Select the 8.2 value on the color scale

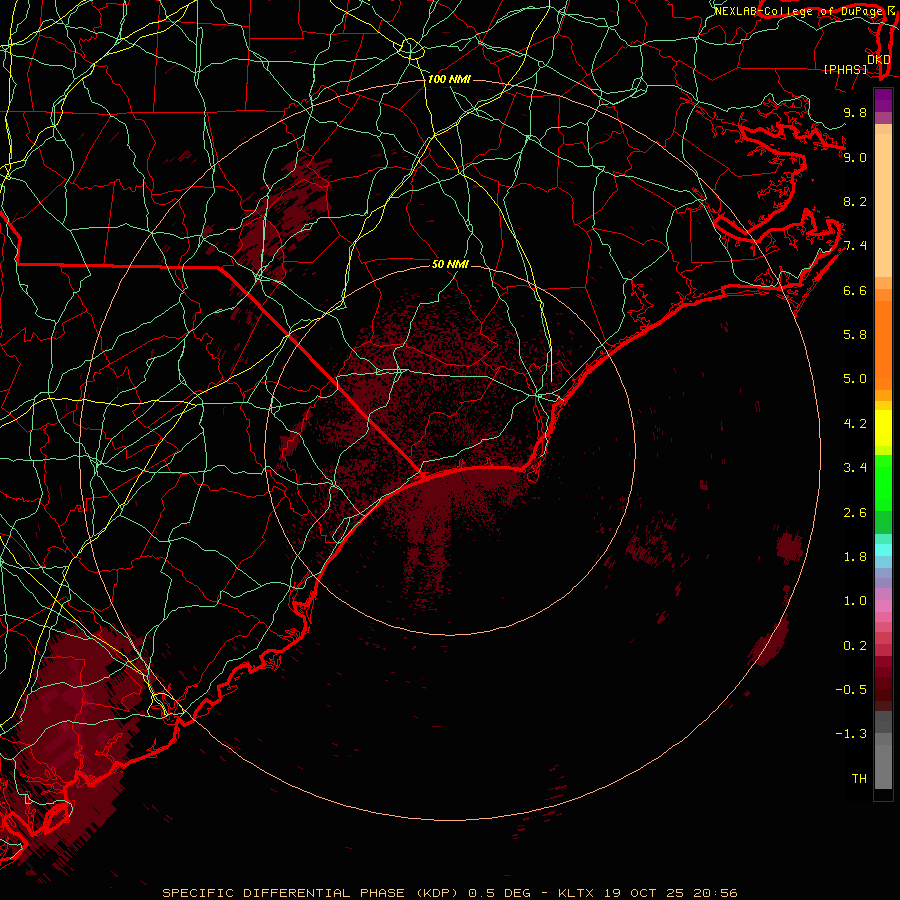click(x=855, y=201)
